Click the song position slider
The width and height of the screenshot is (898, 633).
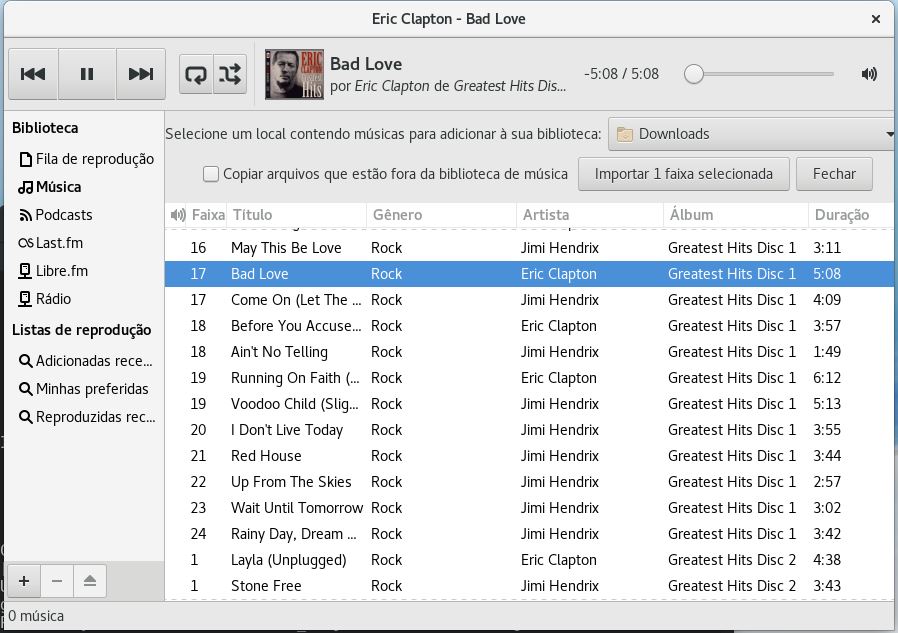760,74
